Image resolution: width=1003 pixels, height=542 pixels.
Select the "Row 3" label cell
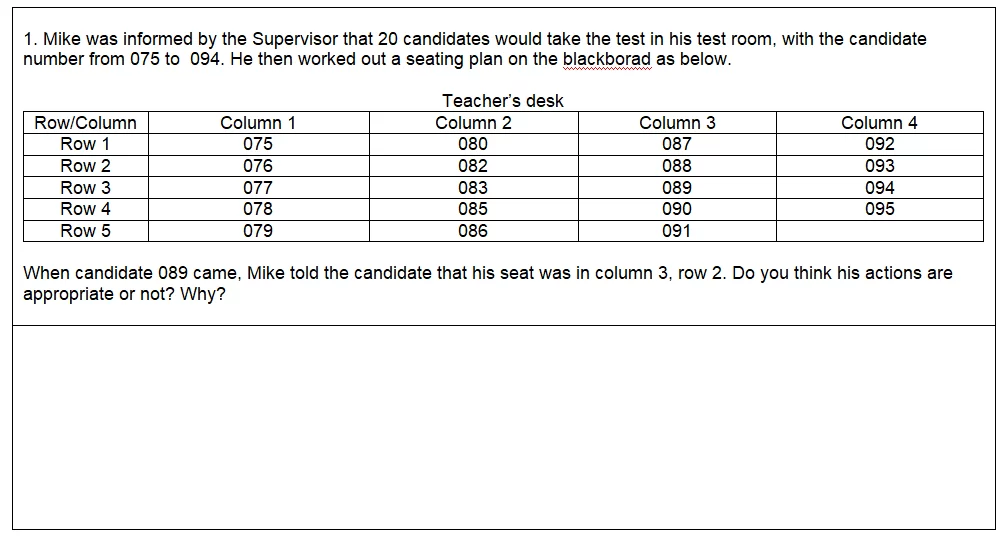[x=85, y=188]
